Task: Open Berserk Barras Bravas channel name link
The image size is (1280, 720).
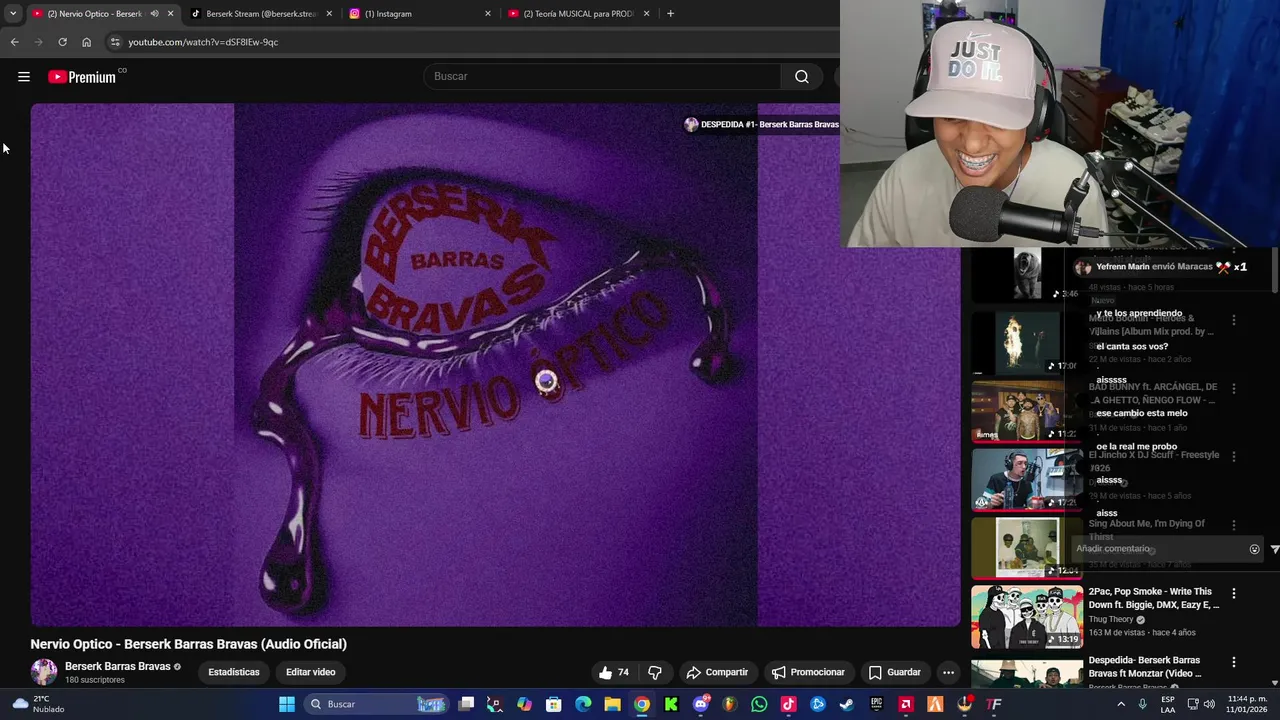Action: (x=117, y=666)
